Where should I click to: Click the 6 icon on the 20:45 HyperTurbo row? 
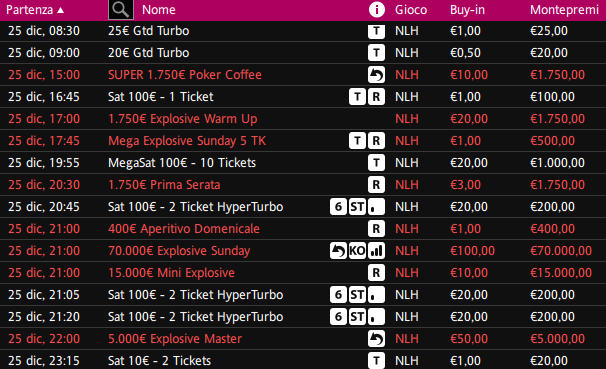point(339,207)
